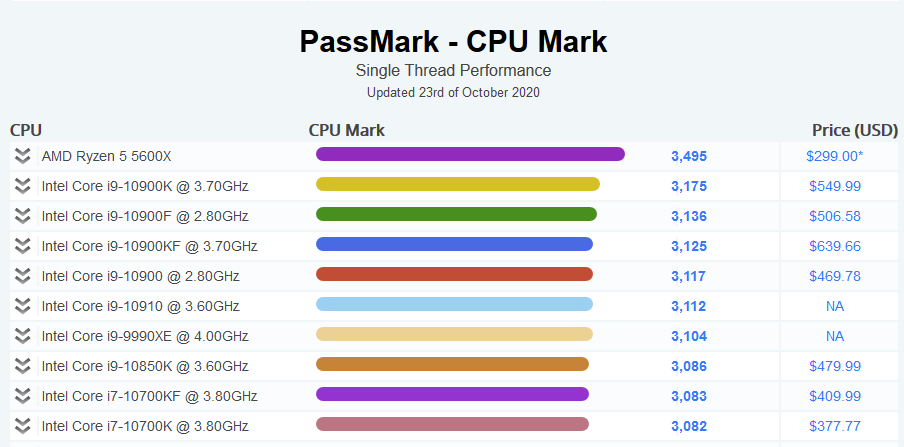Screen dimensions: 904x447
Task: Expand the Intel Core i9-10900KF row
Action: [x=23, y=246]
